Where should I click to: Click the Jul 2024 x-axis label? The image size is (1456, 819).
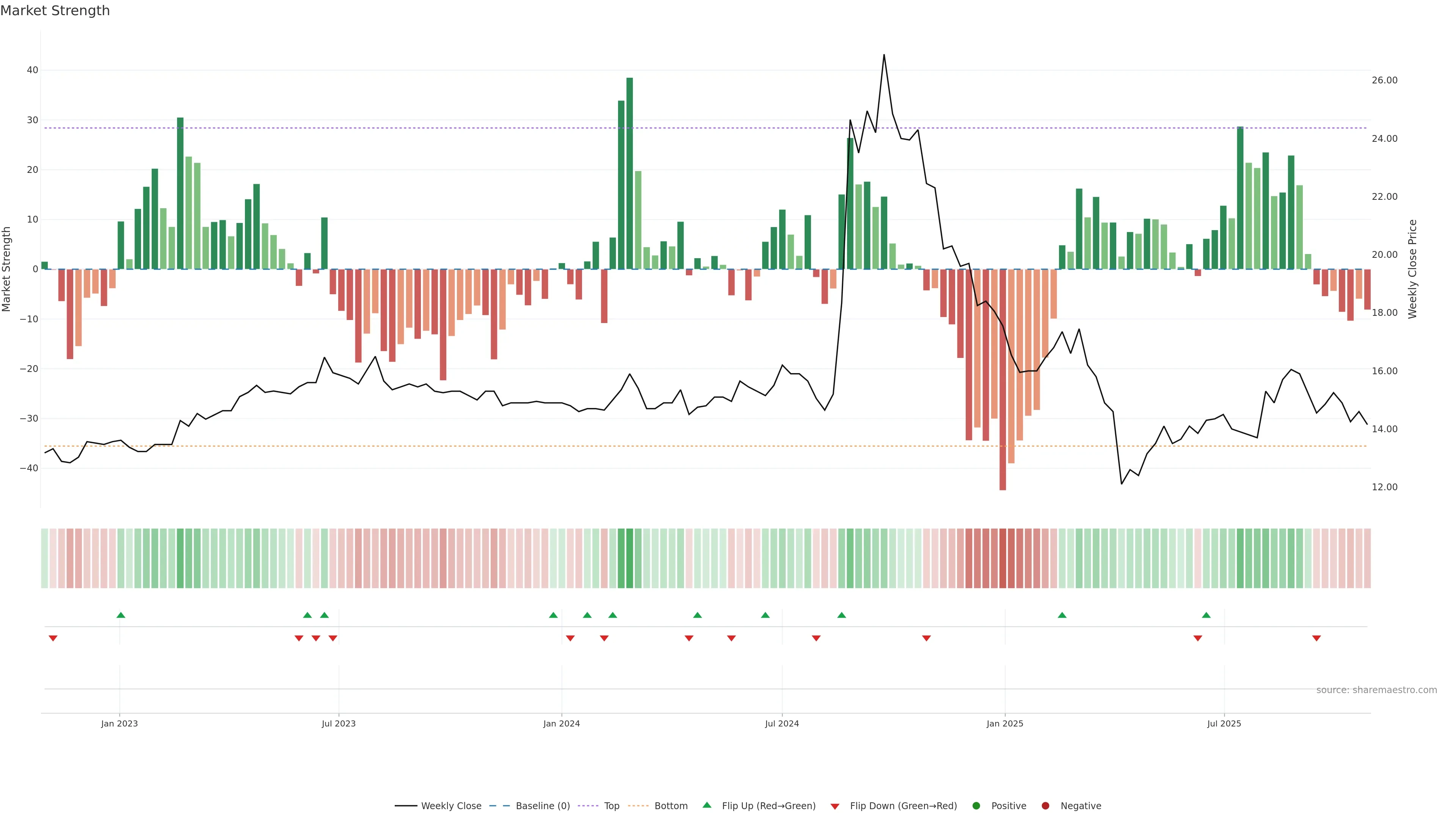(782, 723)
